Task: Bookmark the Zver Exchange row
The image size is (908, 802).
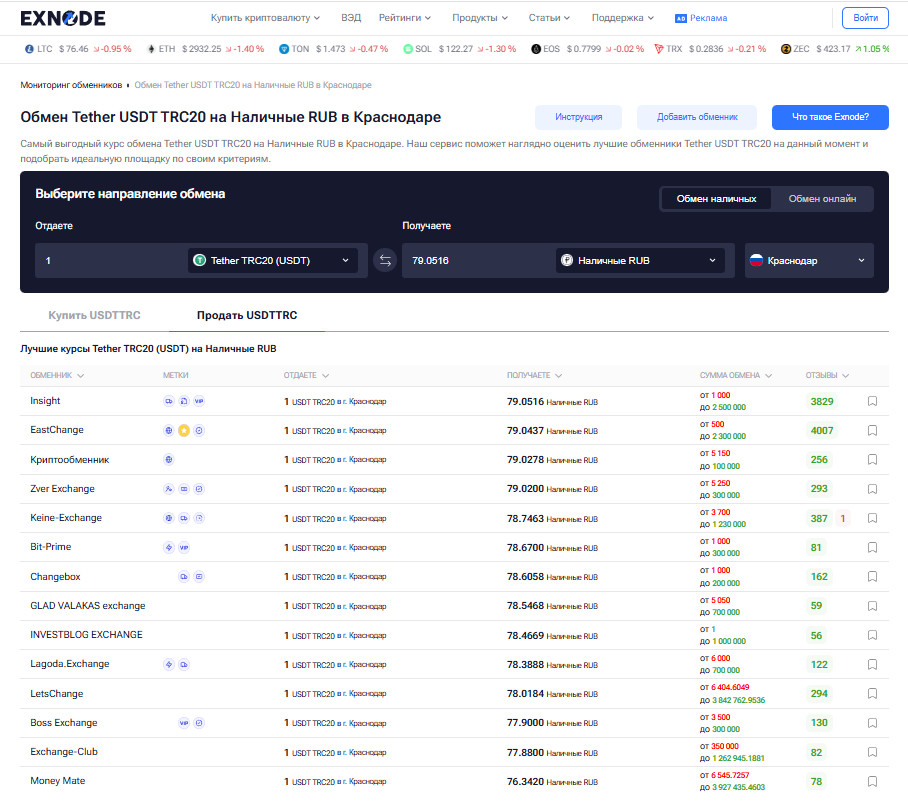Action: [872, 489]
